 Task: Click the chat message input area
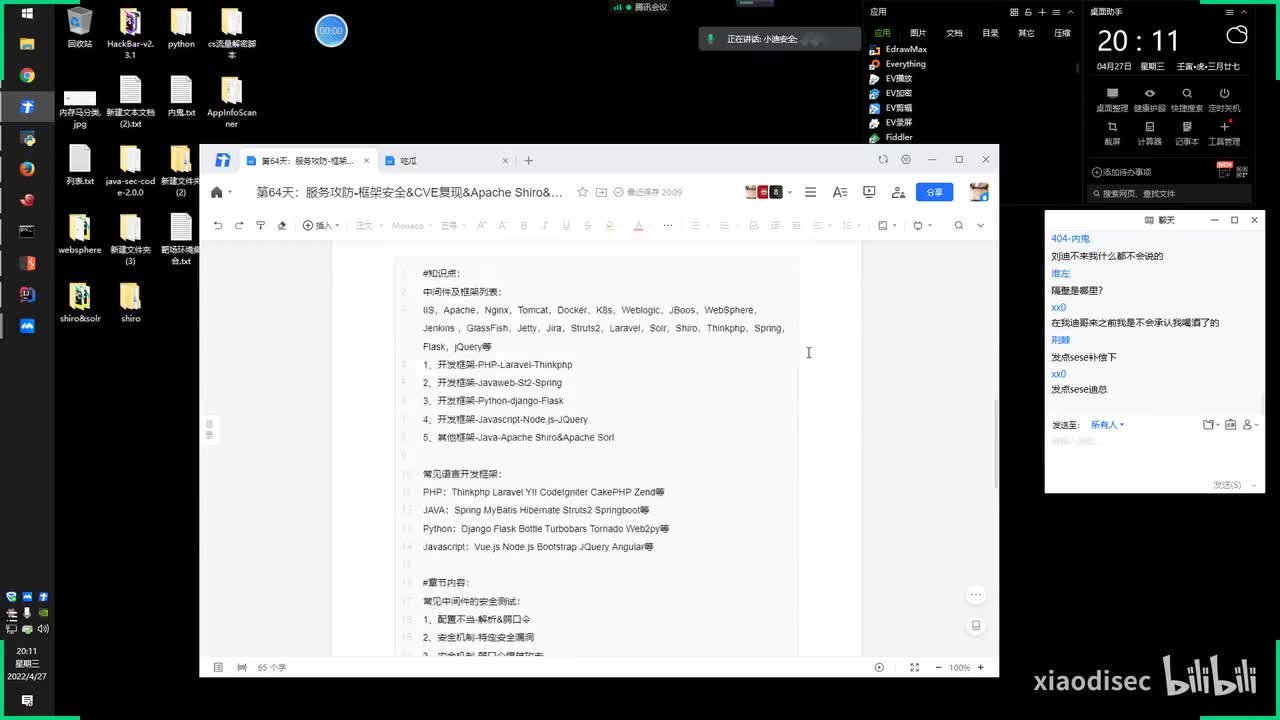(x=1154, y=456)
